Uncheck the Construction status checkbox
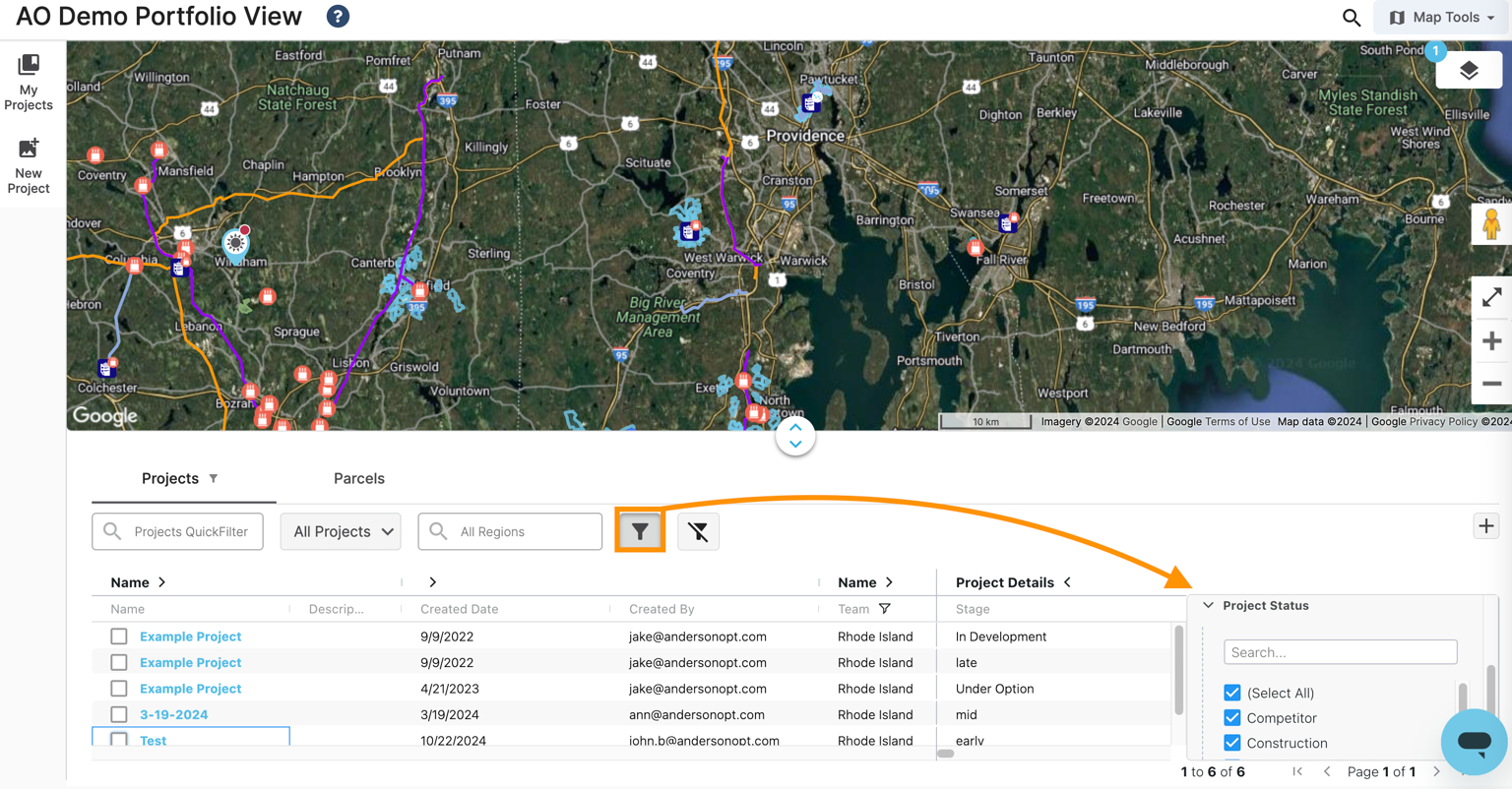Screen dimensions: 1512x789 pyautogui.click(x=1231, y=743)
